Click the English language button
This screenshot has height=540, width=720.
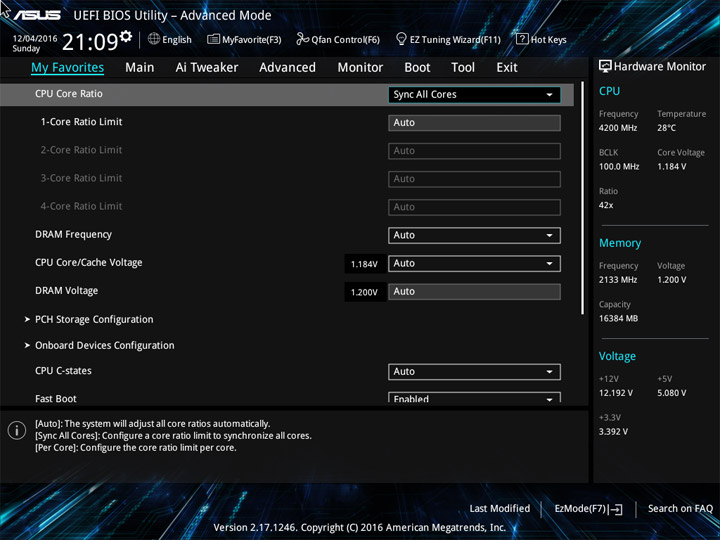[177, 39]
